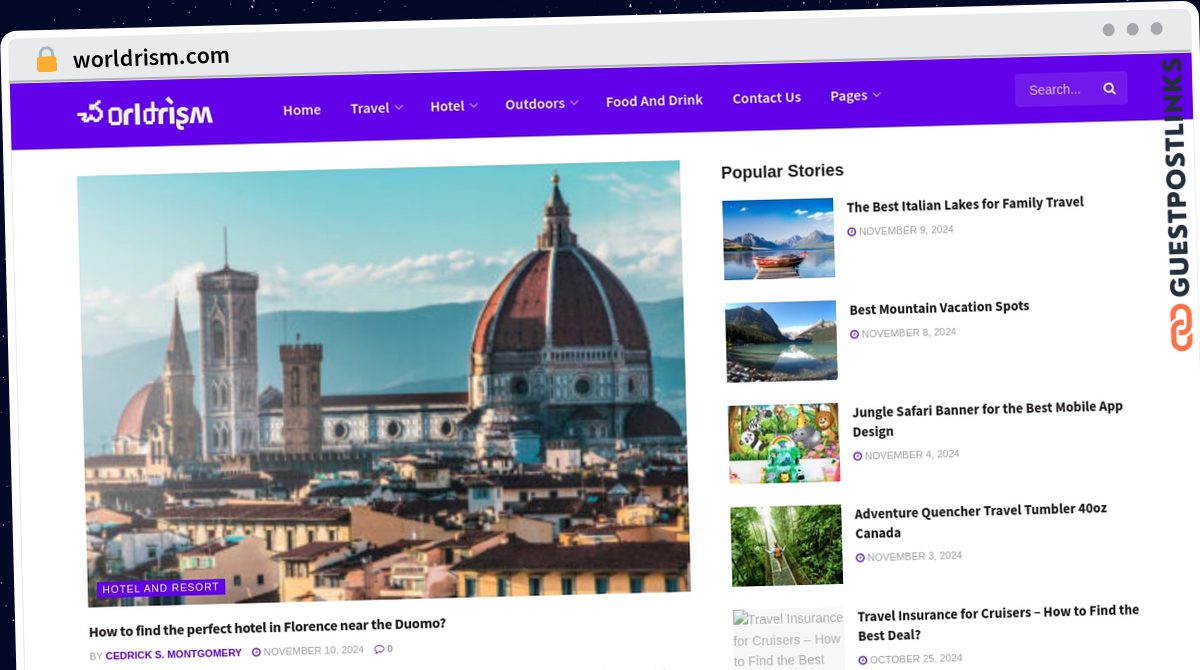The image size is (1200, 670).
Task: Click the October 25, 2024 date
Action: pos(916,659)
